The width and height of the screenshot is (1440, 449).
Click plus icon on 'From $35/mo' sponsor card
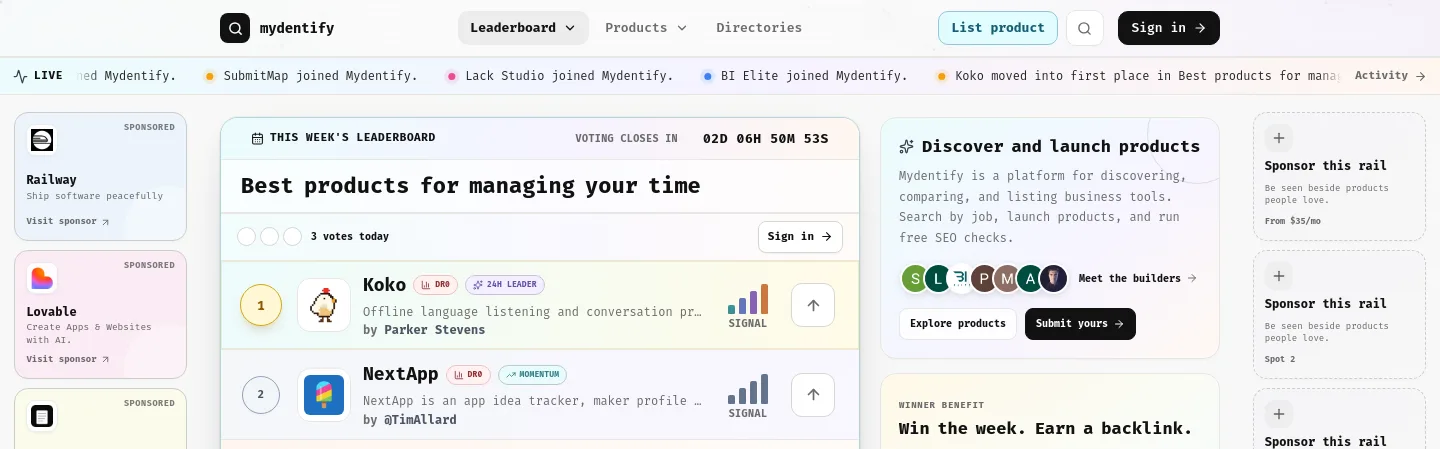click(1279, 138)
